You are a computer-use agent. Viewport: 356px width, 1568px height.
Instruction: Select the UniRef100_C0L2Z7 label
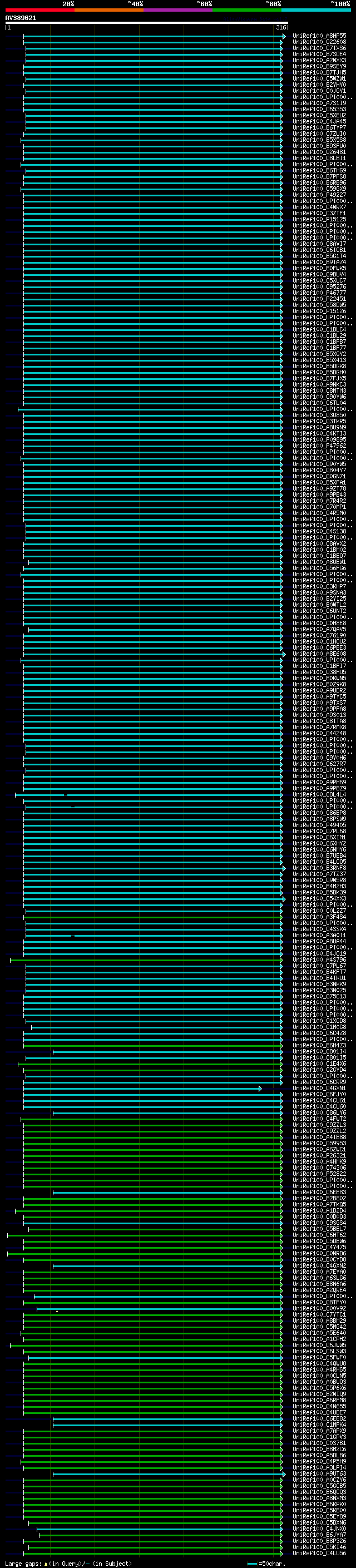tap(319, 911)
